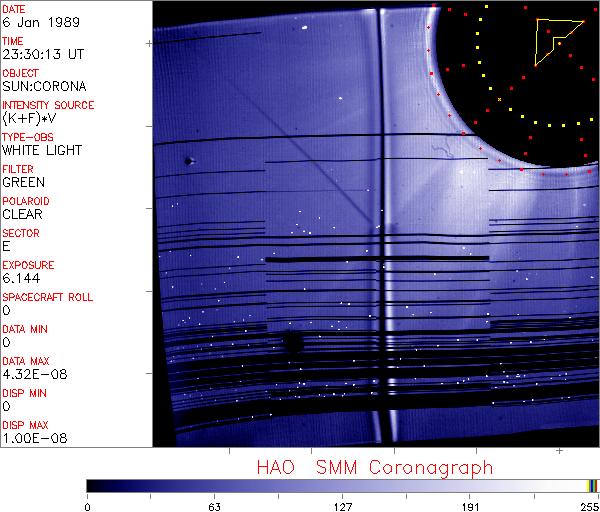Click the orange sun-center cross marker

[499, 98]
